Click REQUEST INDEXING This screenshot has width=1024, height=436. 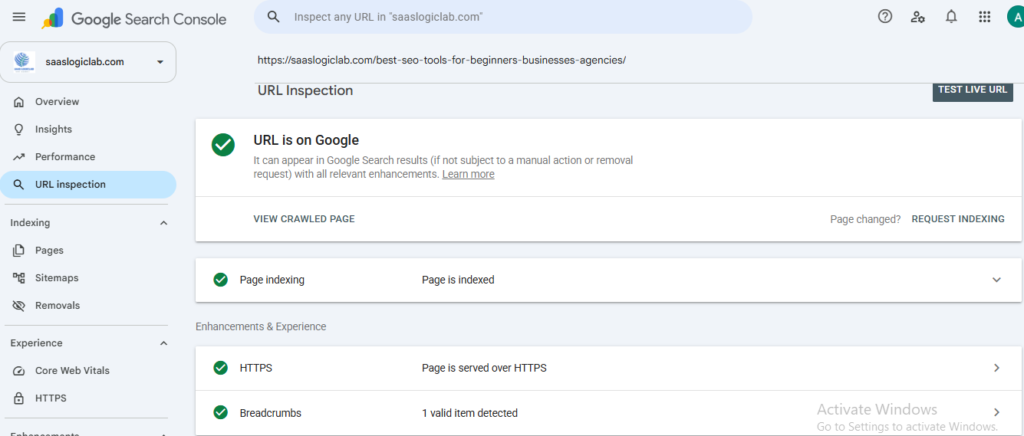click(958, 219)
